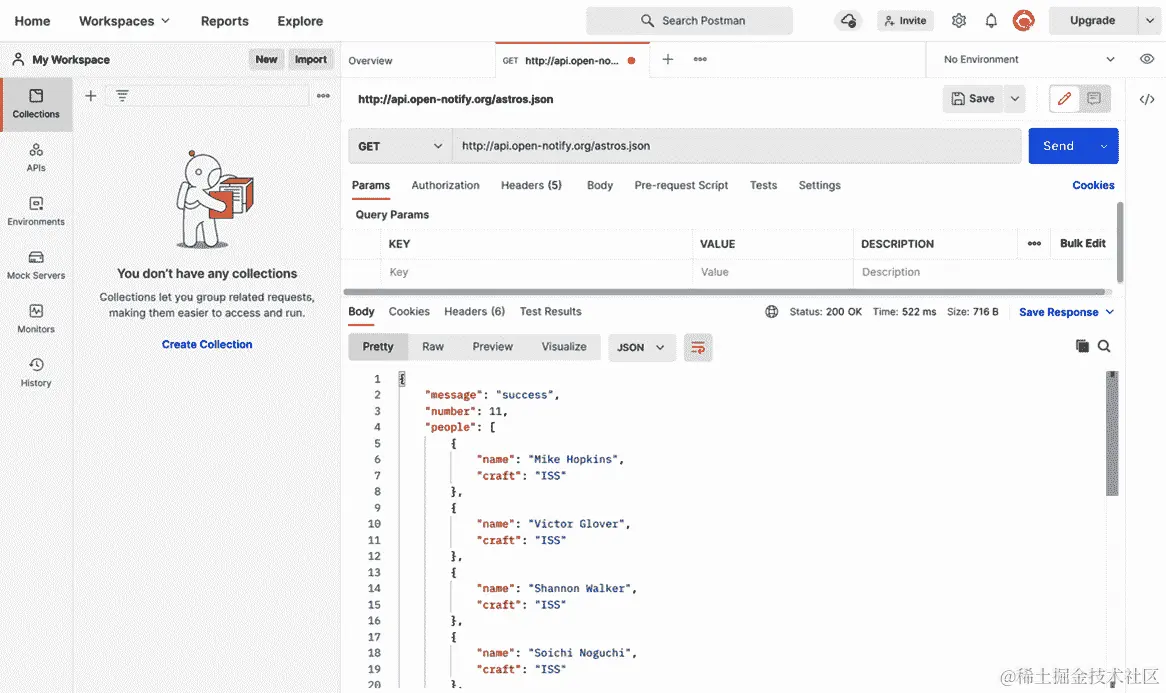Expand the Workspaces dropdown
1166x693 pixels.
tap(124, 21)
